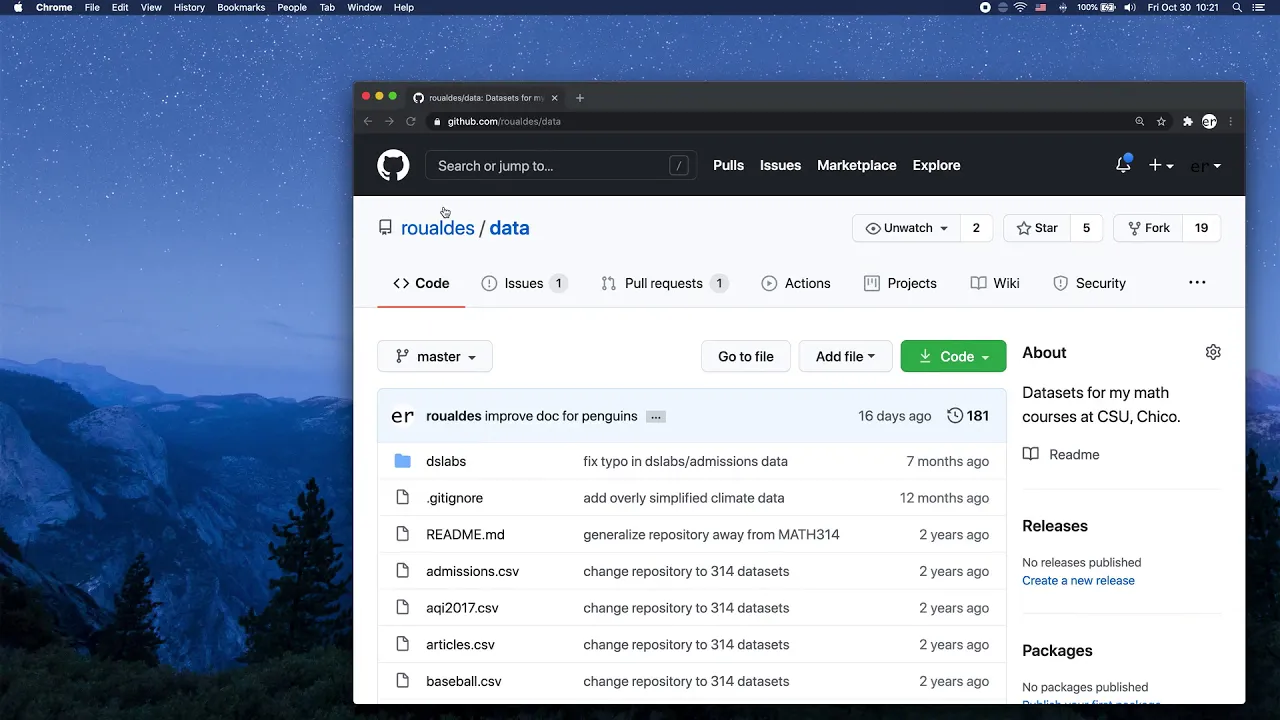The image size is (1280, 720).
Task: Open the green Code dropdown
Action: pyautogui.click(x=953, y=356)
